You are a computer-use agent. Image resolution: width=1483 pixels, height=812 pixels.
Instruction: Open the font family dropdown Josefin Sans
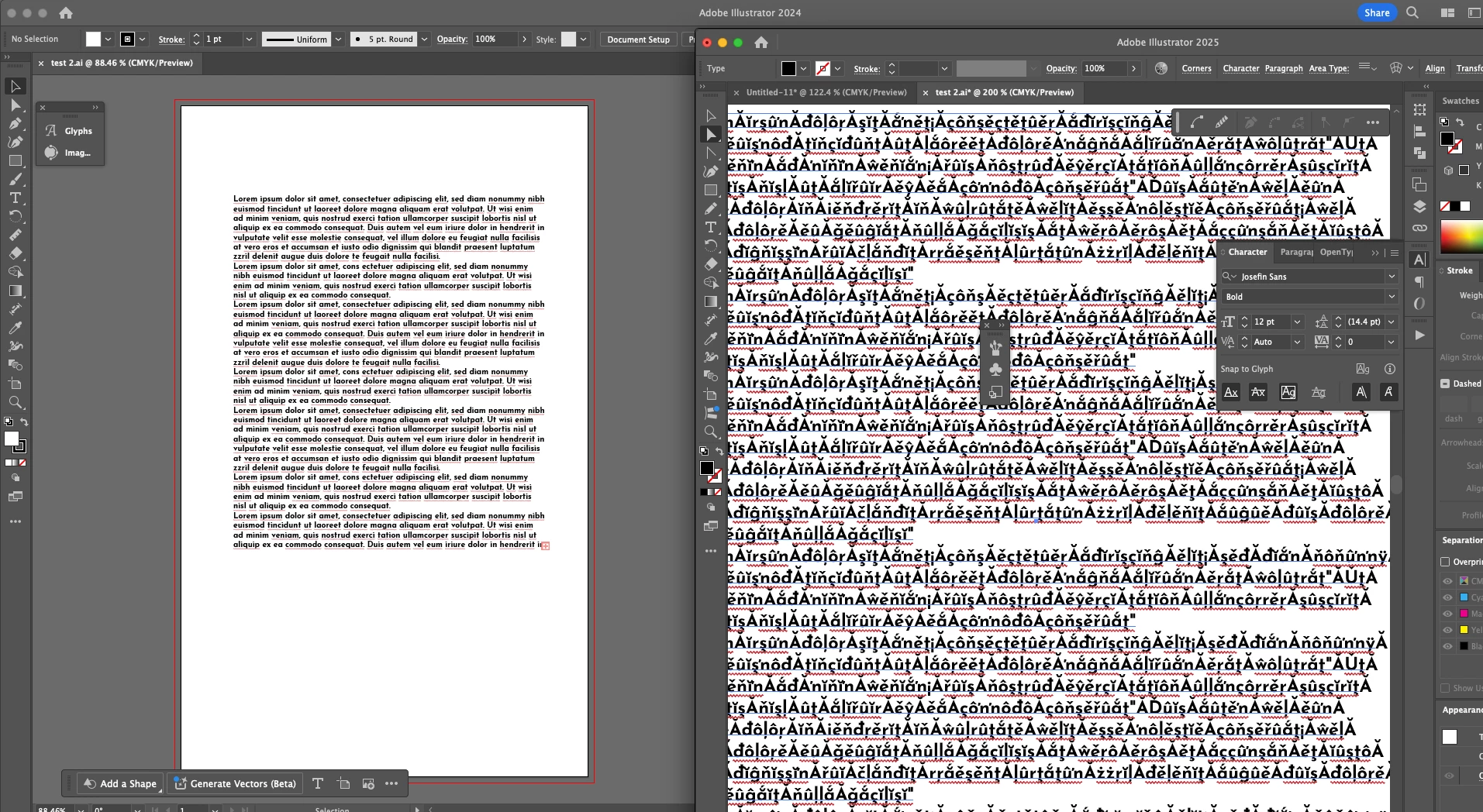(1392, 277)
